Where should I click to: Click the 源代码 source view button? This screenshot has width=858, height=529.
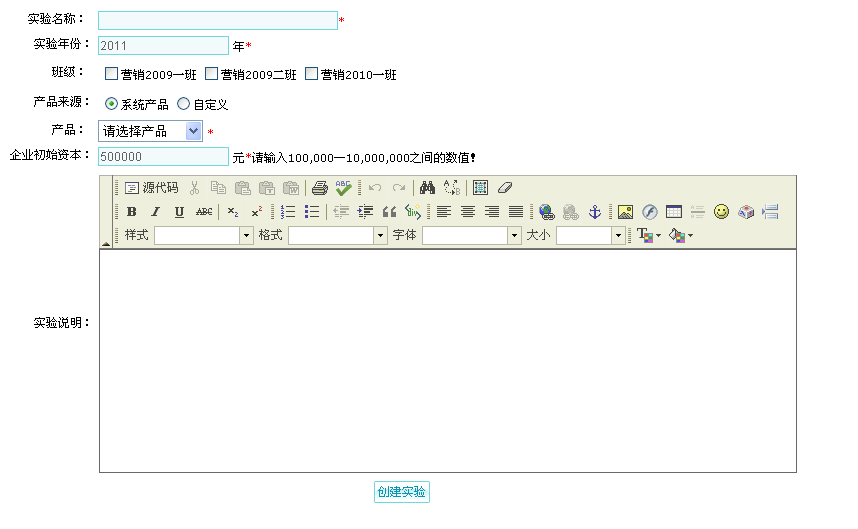[152, 188]
